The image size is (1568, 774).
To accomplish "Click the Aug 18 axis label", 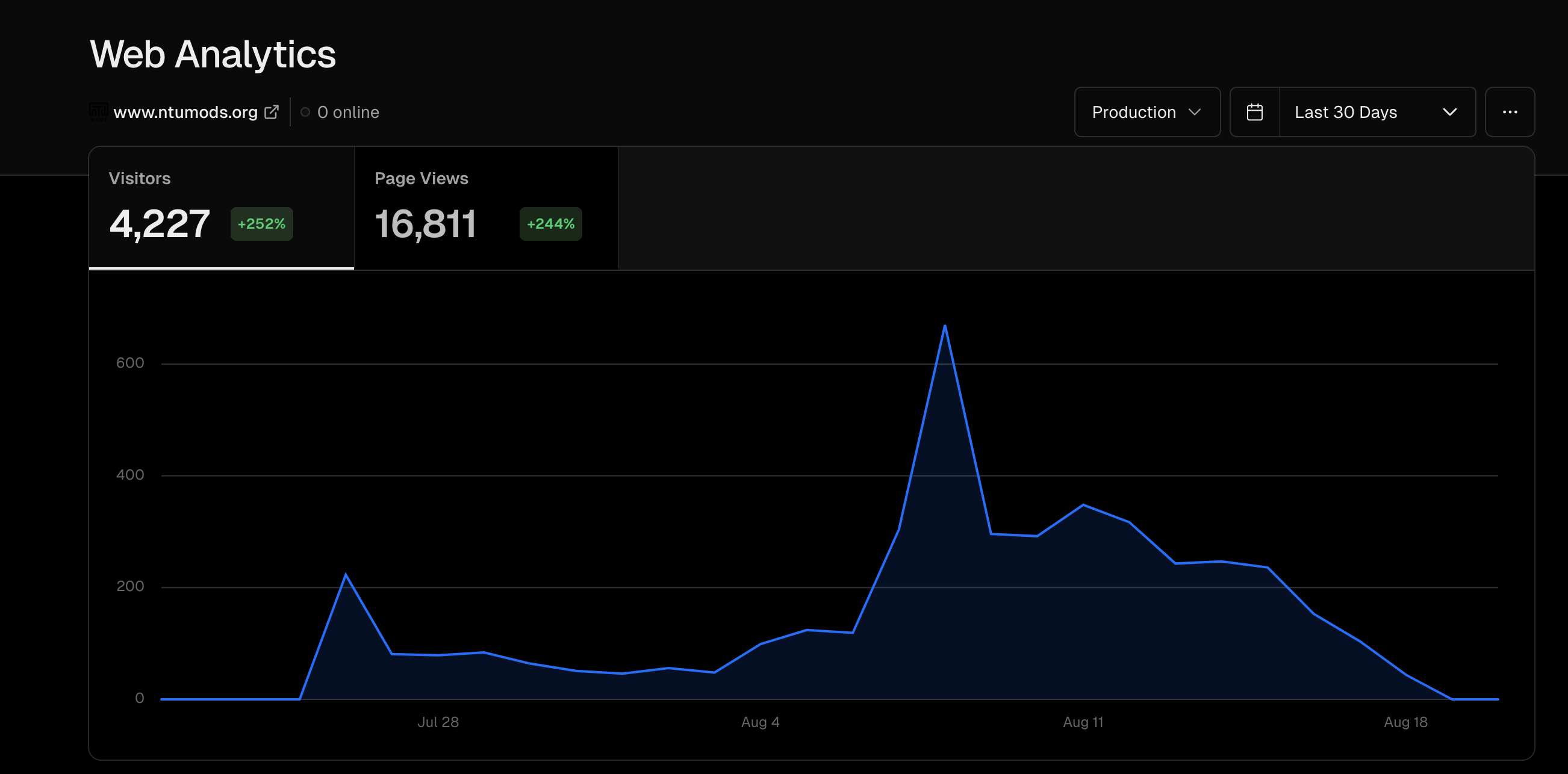I will pos(1405,722).
